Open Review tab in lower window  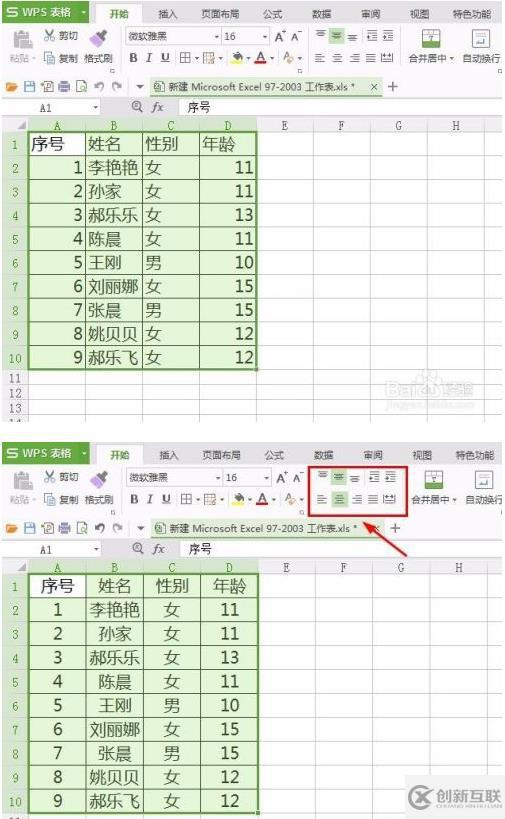point(372,455)
